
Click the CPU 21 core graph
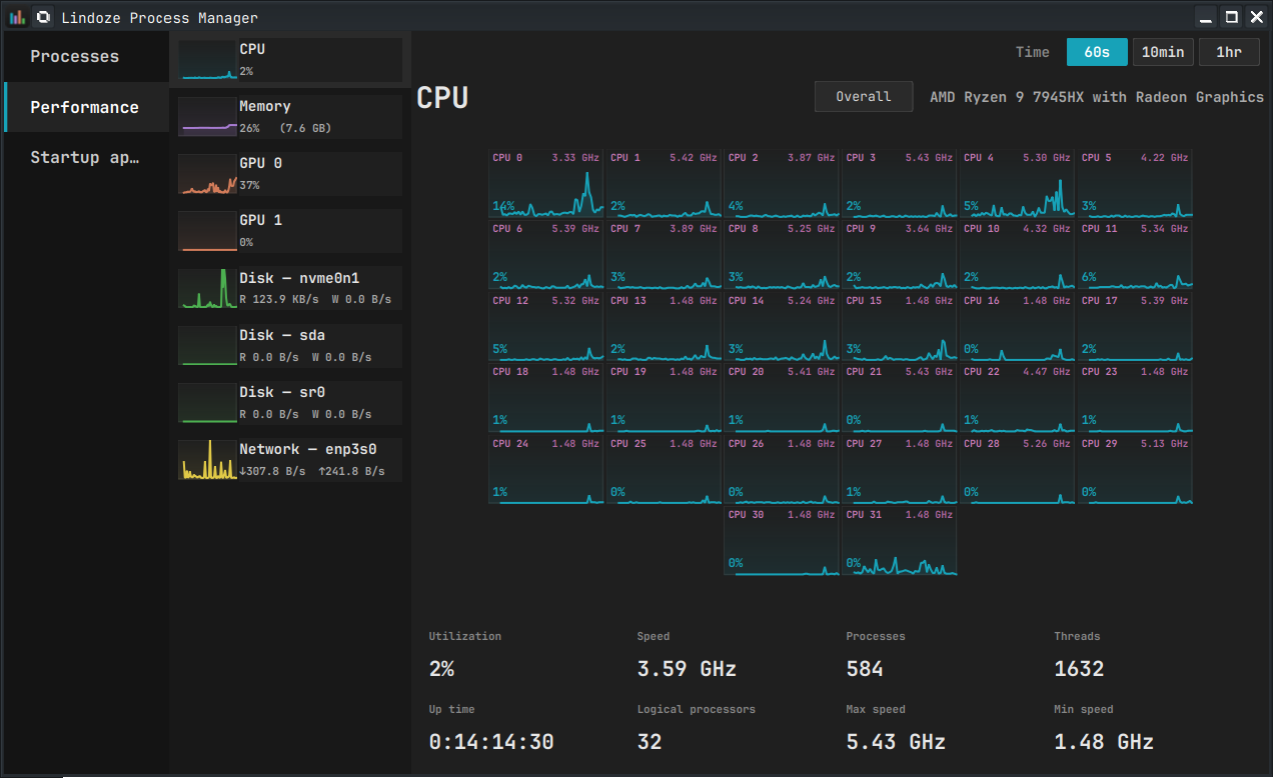[x=900, y=398]
